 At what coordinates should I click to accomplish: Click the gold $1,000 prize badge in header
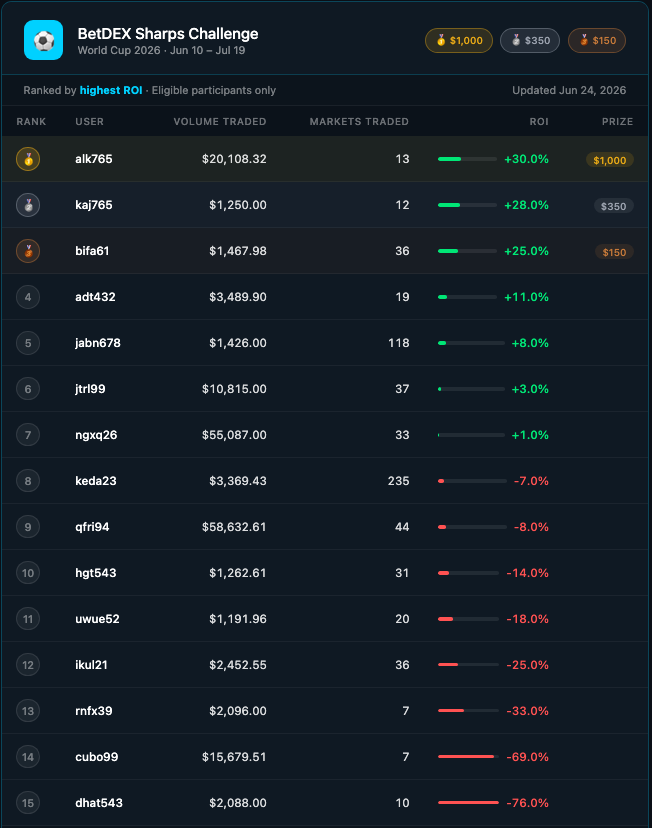coord(459,41)
